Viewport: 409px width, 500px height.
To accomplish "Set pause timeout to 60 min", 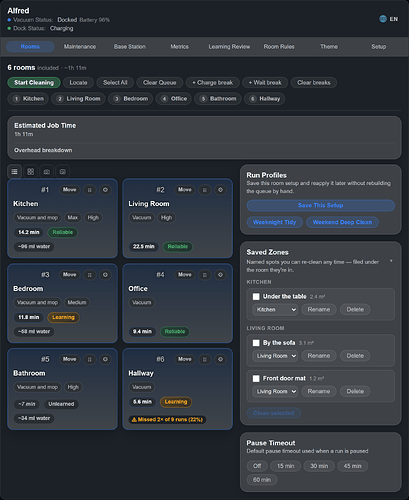I will pos(262,480).
